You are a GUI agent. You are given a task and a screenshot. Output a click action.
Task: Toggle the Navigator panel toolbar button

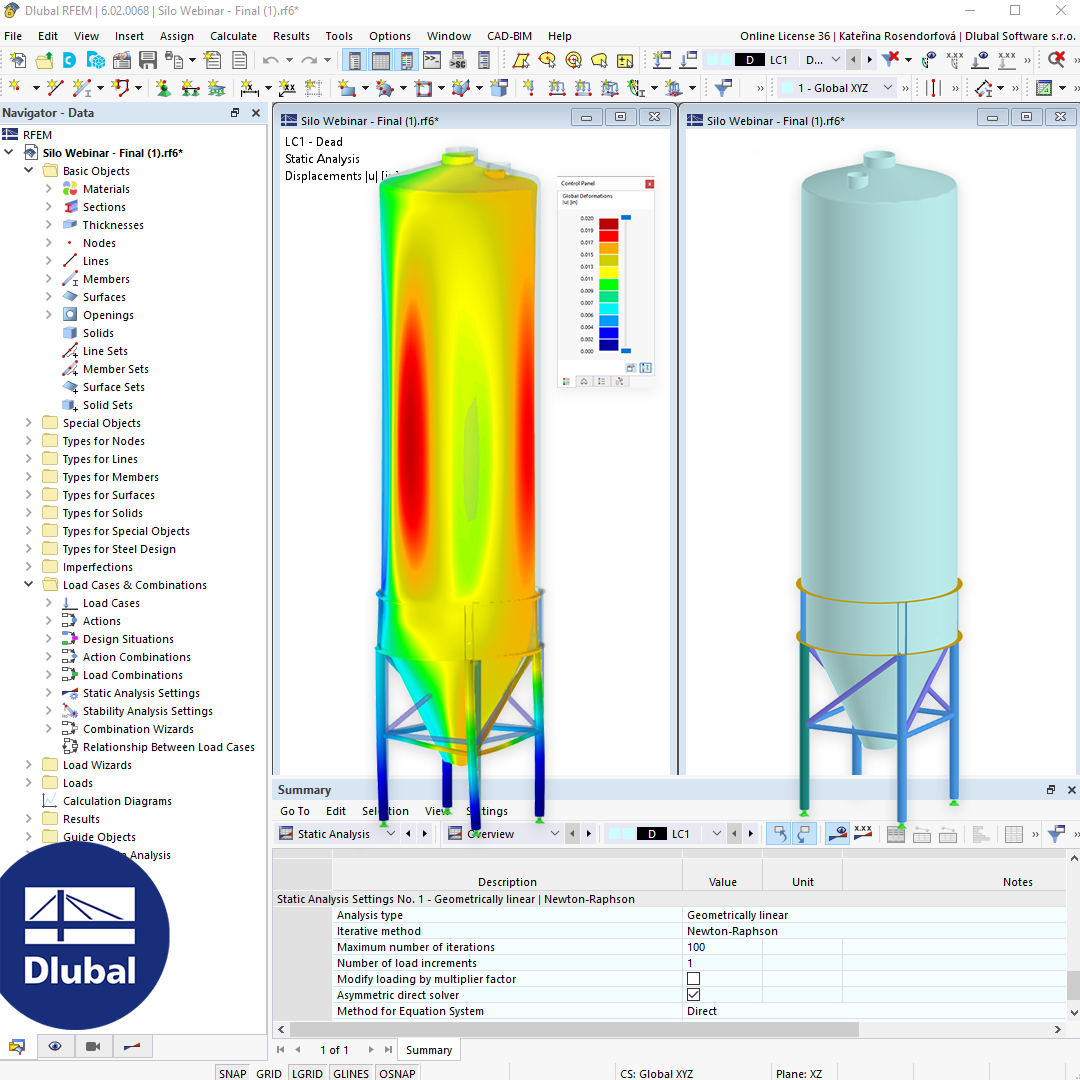tap(355, 61)
